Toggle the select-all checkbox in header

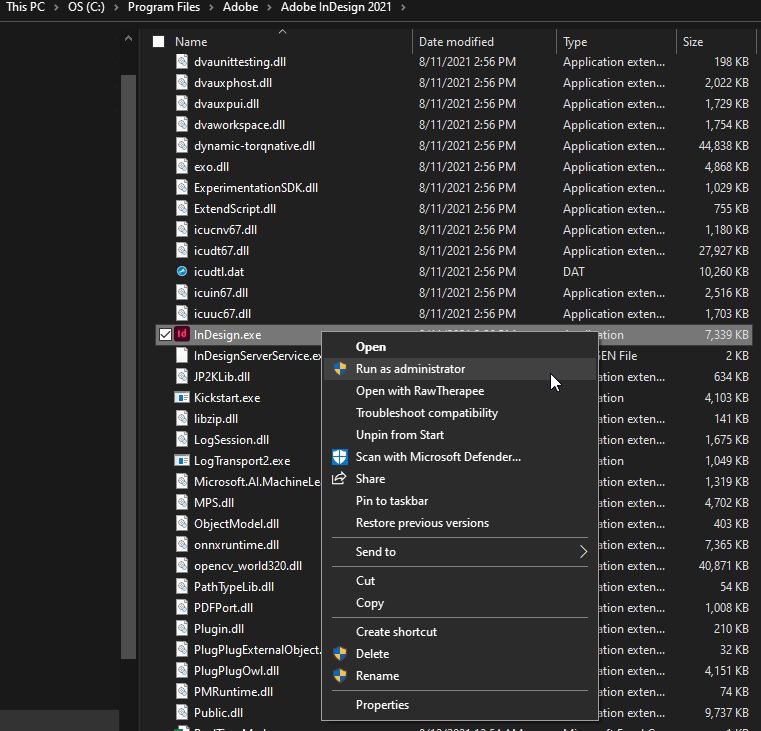[x=158, y=41]
